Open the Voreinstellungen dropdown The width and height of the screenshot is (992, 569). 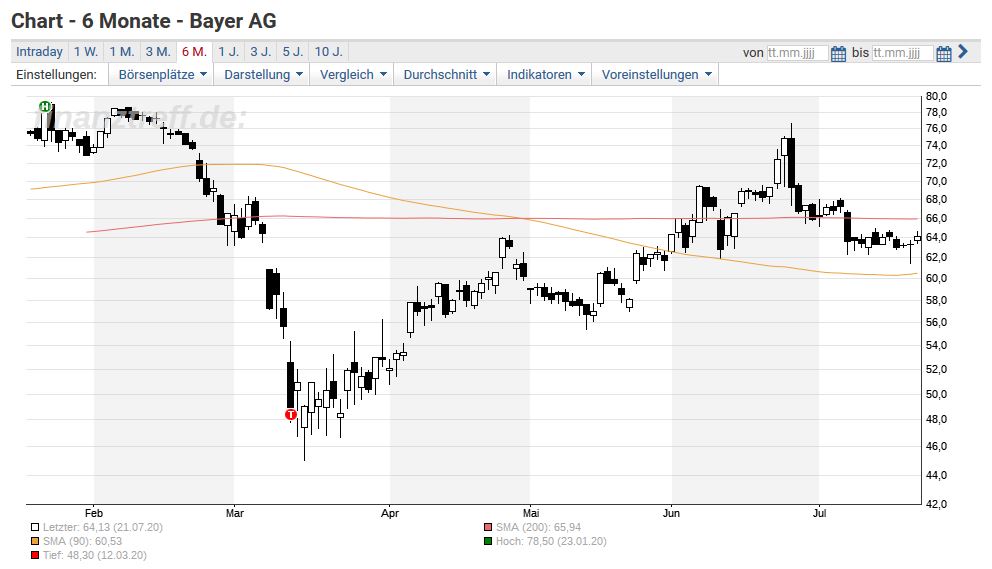point(656,75)
